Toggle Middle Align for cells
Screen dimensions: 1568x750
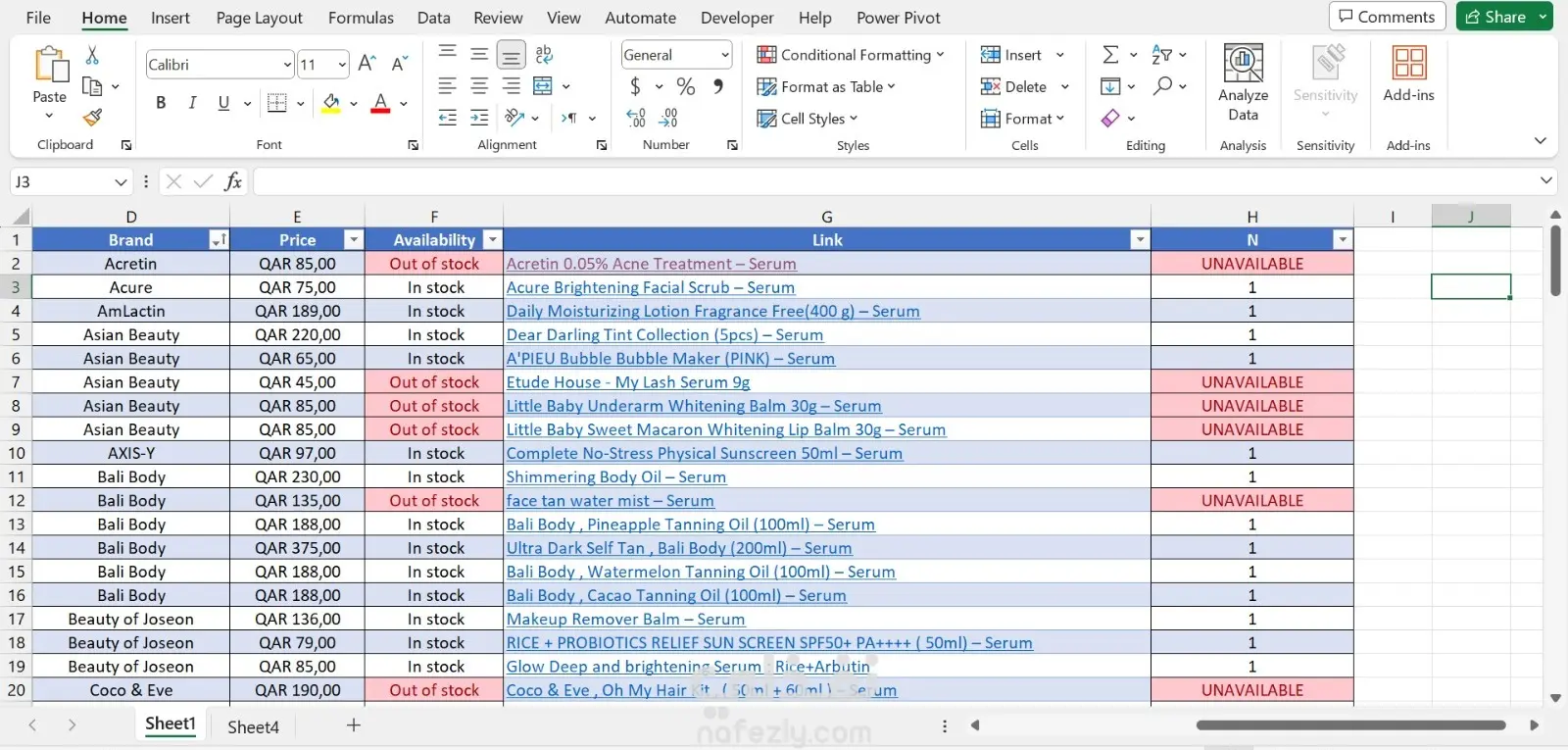479,54
